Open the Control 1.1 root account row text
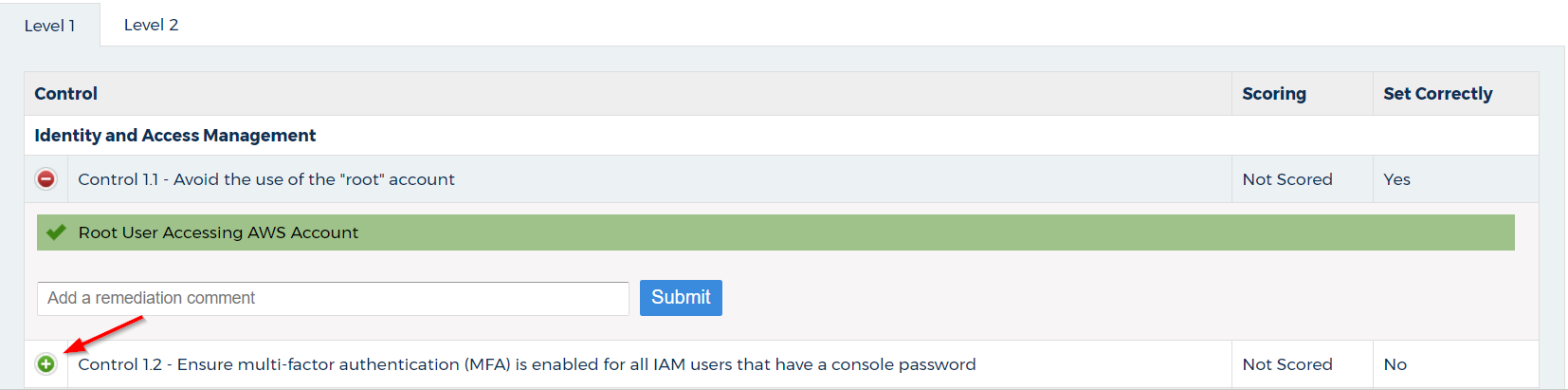The height and width of the screenshot is (390, 1568). [x=266, y=179]
